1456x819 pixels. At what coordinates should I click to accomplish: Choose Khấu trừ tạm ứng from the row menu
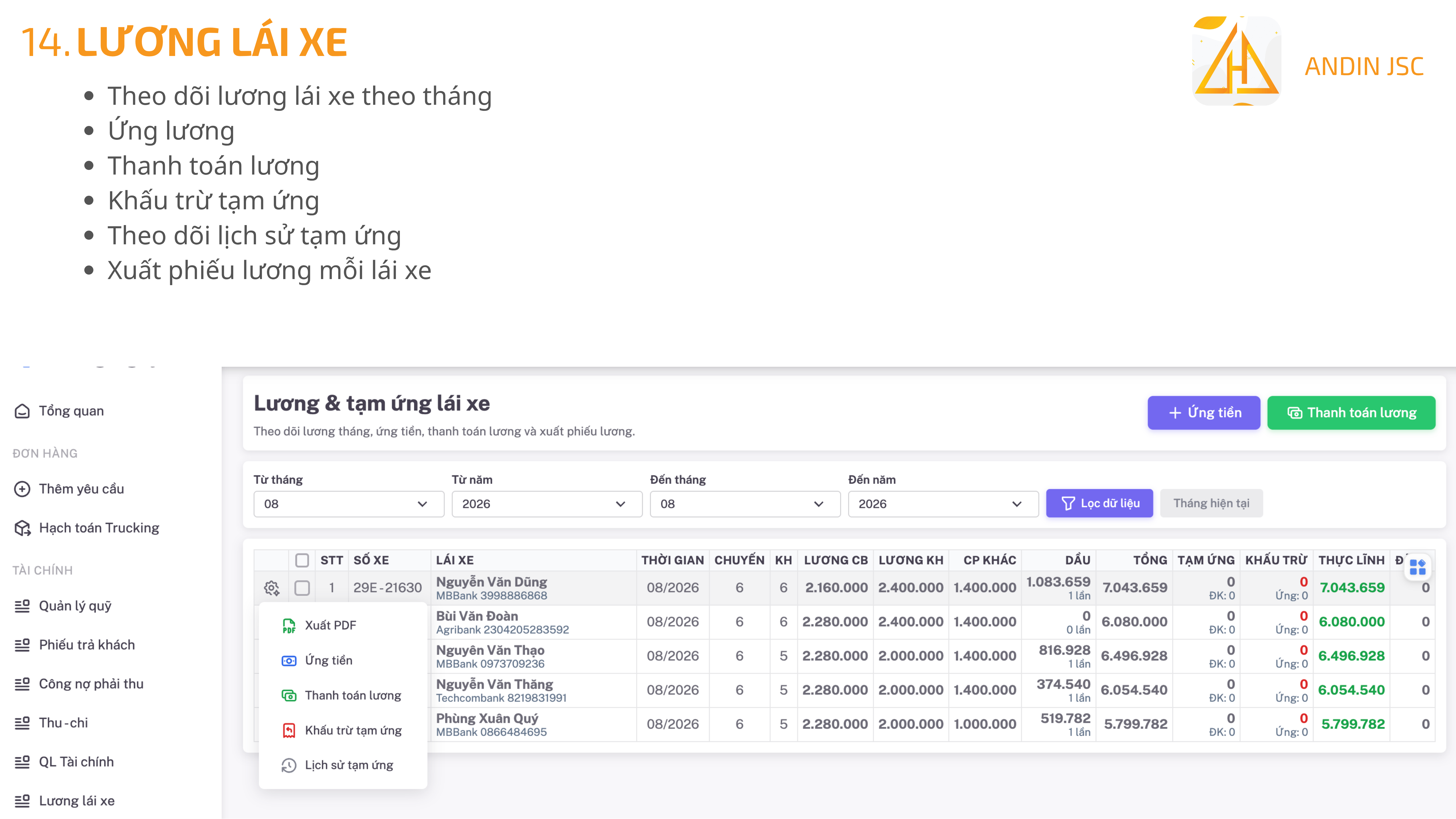(342, 730)
